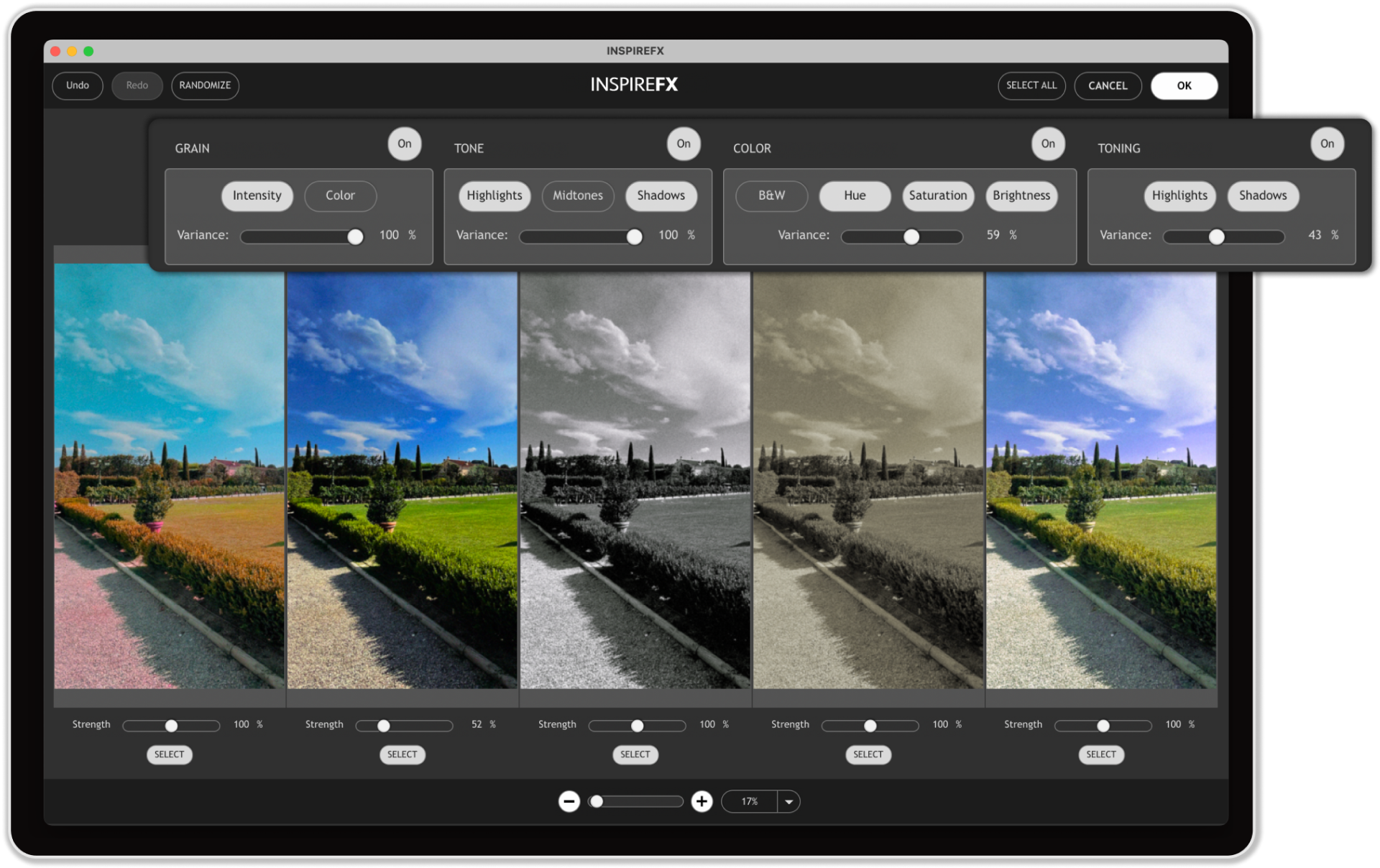Click the sepia-toned preview image

click(868, 480)
